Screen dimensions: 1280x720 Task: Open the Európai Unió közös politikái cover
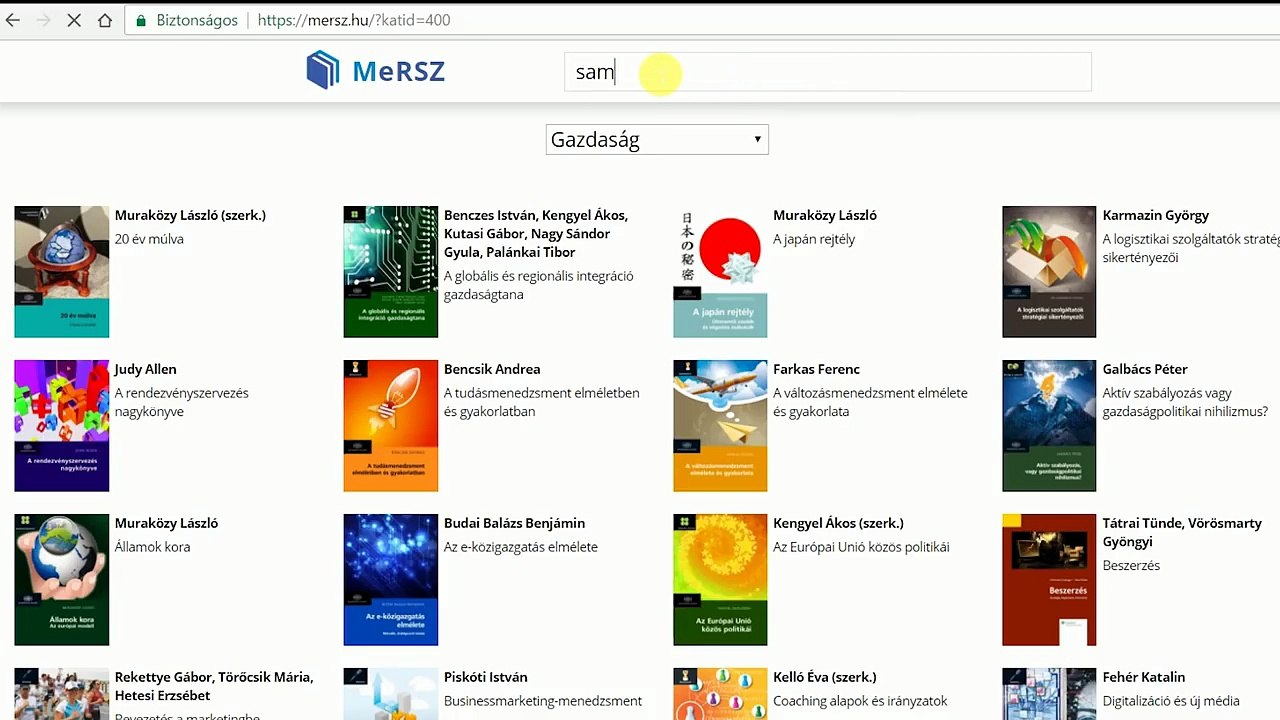[x=720, y=580]
